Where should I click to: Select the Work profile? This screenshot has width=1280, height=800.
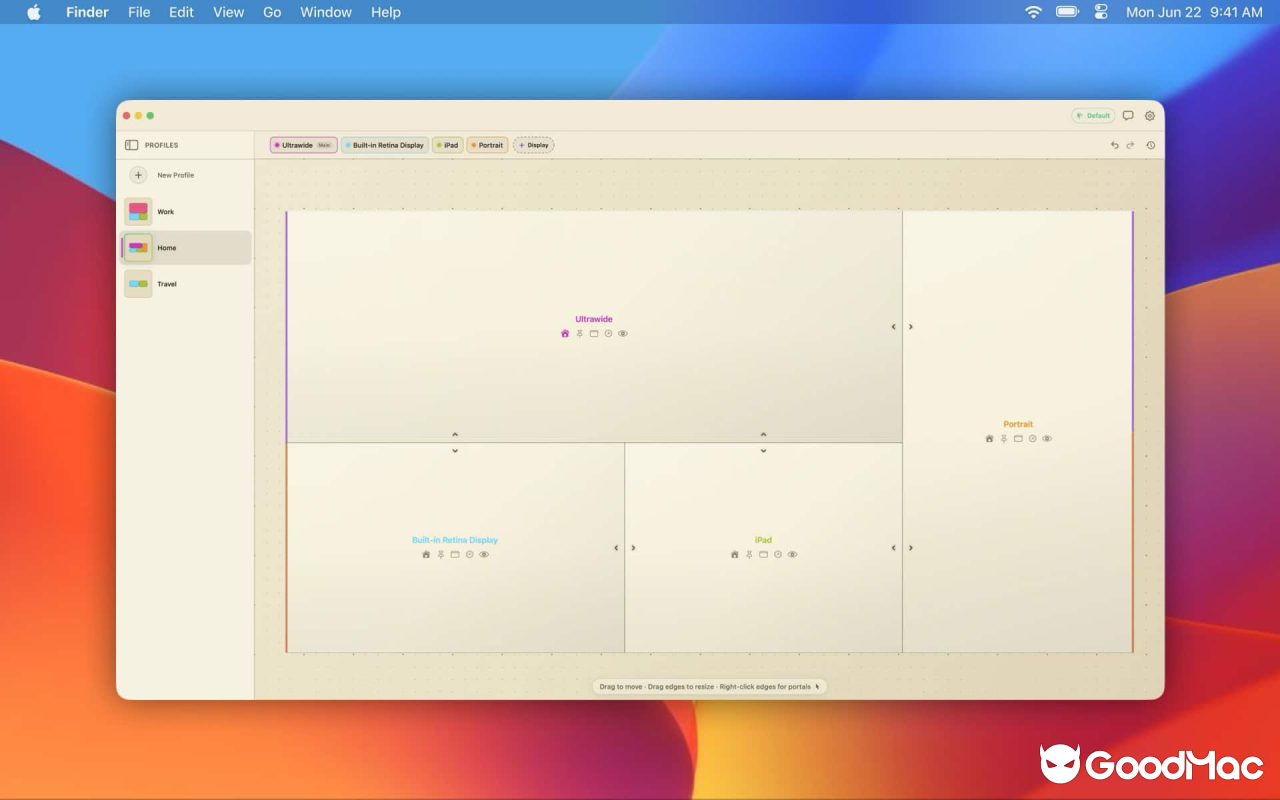click(185, 212)
